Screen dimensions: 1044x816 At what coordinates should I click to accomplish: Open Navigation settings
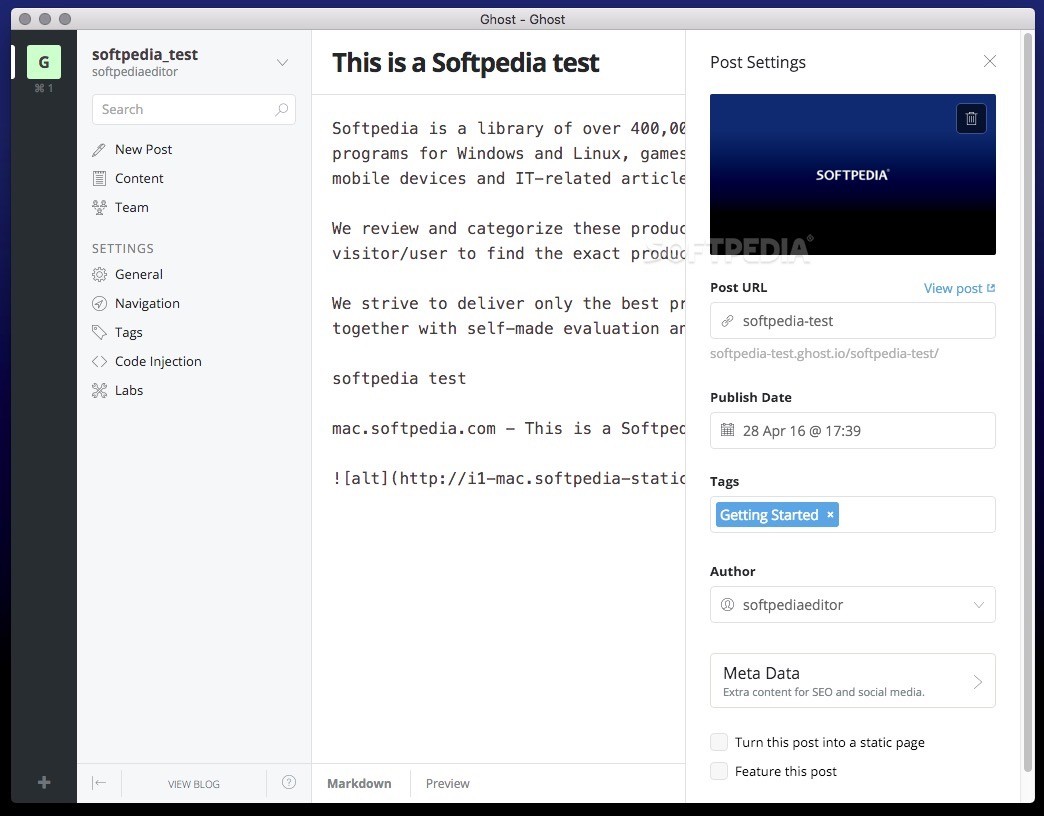point(147,304)
